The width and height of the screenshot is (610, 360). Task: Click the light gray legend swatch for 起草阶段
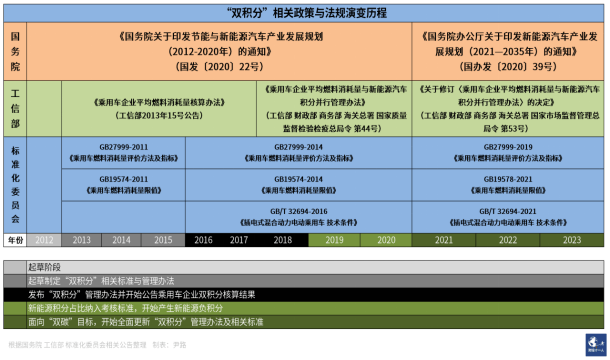[15, 267]
